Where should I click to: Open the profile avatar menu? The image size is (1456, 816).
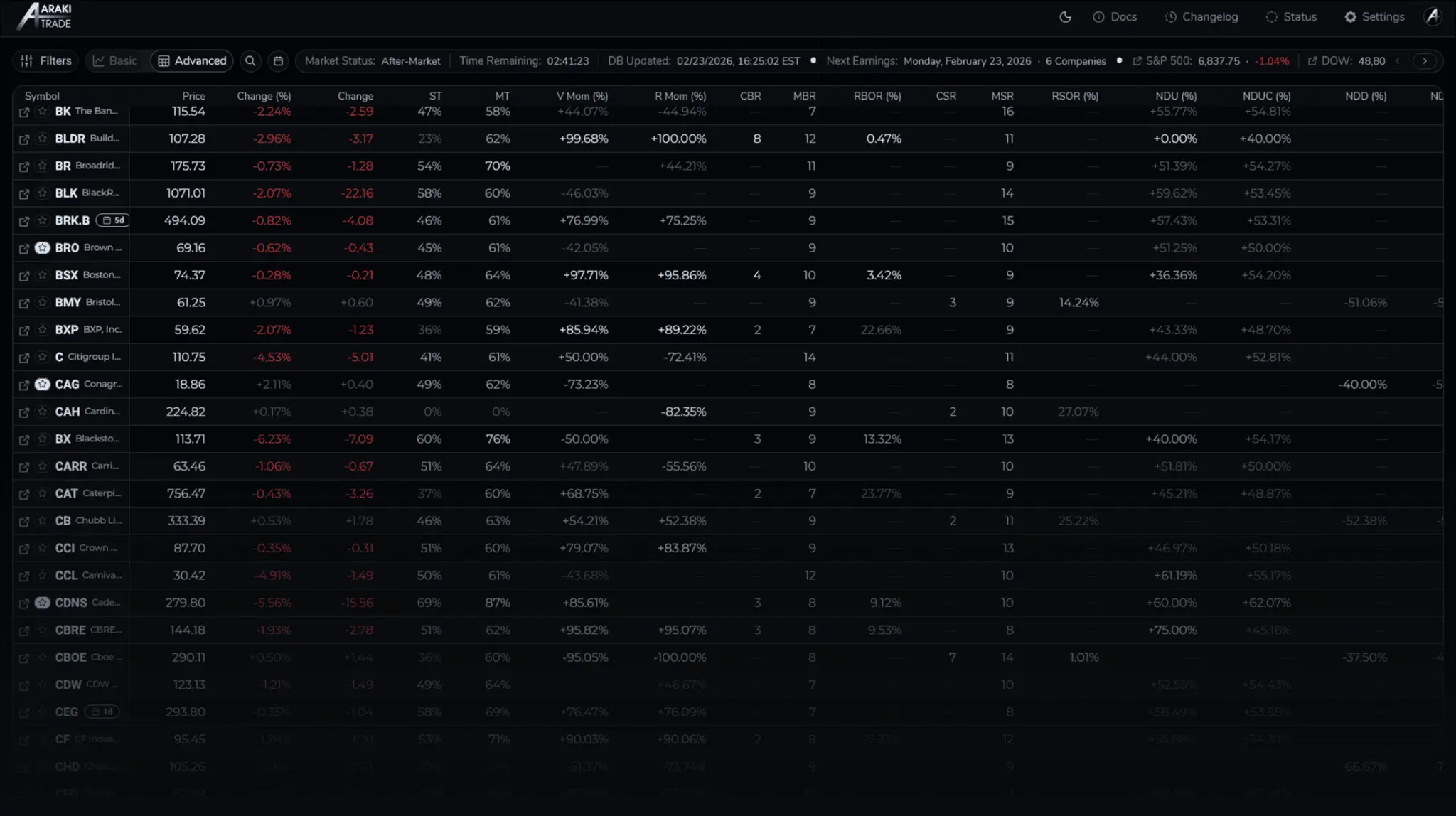[x=1433, y=17]
